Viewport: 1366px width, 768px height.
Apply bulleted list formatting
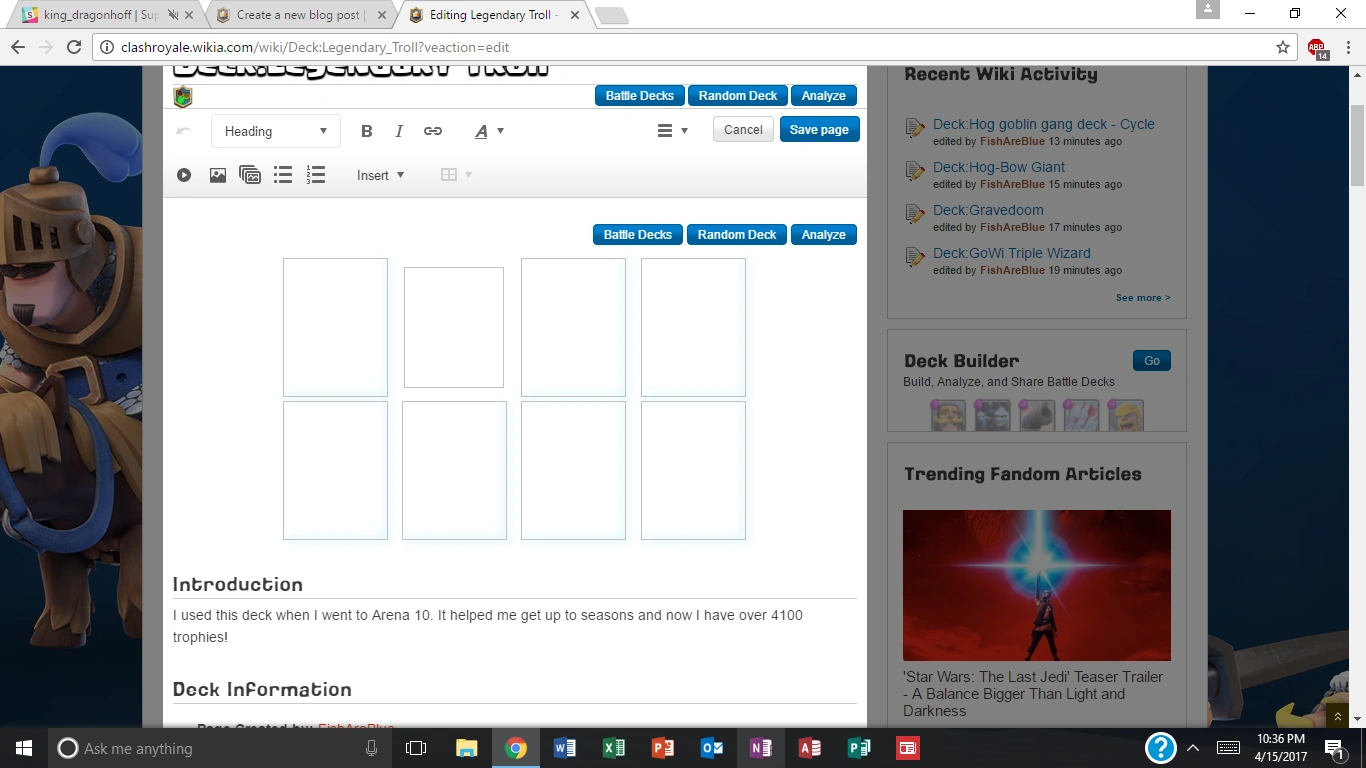coord(283,175)
